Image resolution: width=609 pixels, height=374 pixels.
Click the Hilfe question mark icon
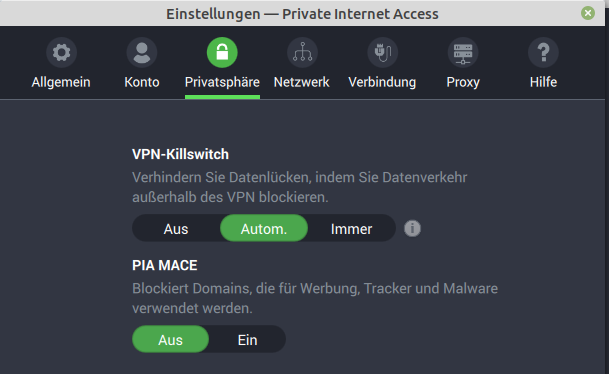click(543, 52)
